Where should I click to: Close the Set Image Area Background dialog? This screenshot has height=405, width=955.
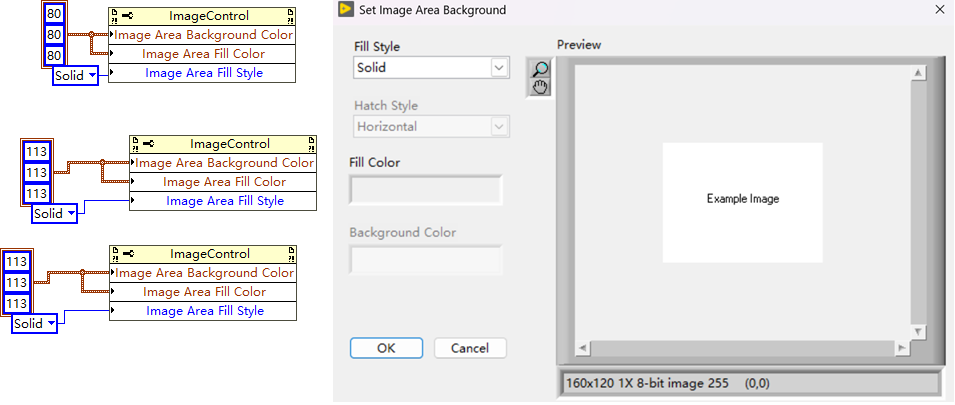(938, 10)
